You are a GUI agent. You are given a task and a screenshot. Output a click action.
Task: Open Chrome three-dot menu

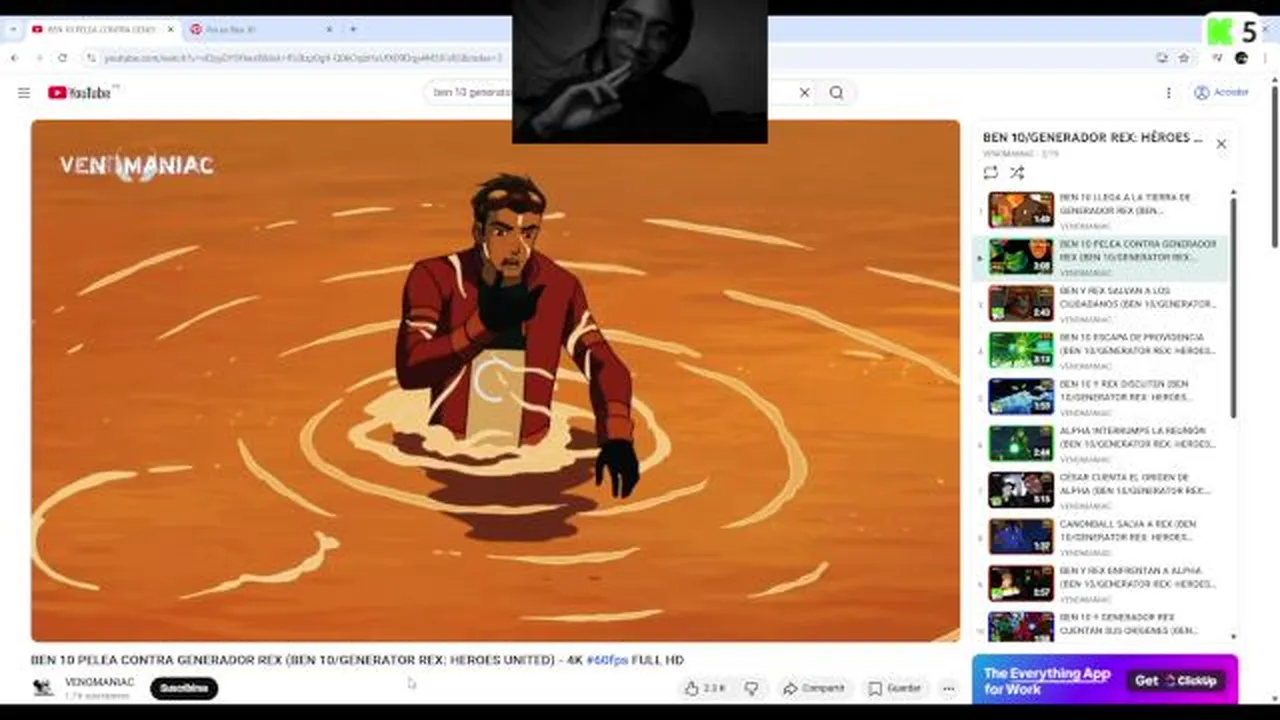click(x=1264, y=58)
